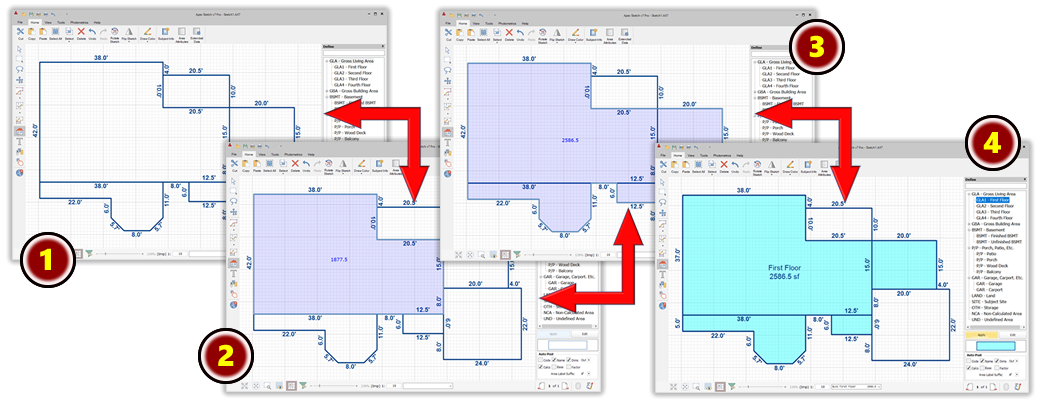
Task: Click Undo arrow in the purple 2586.5 sketch window
Action: (520, 34)
